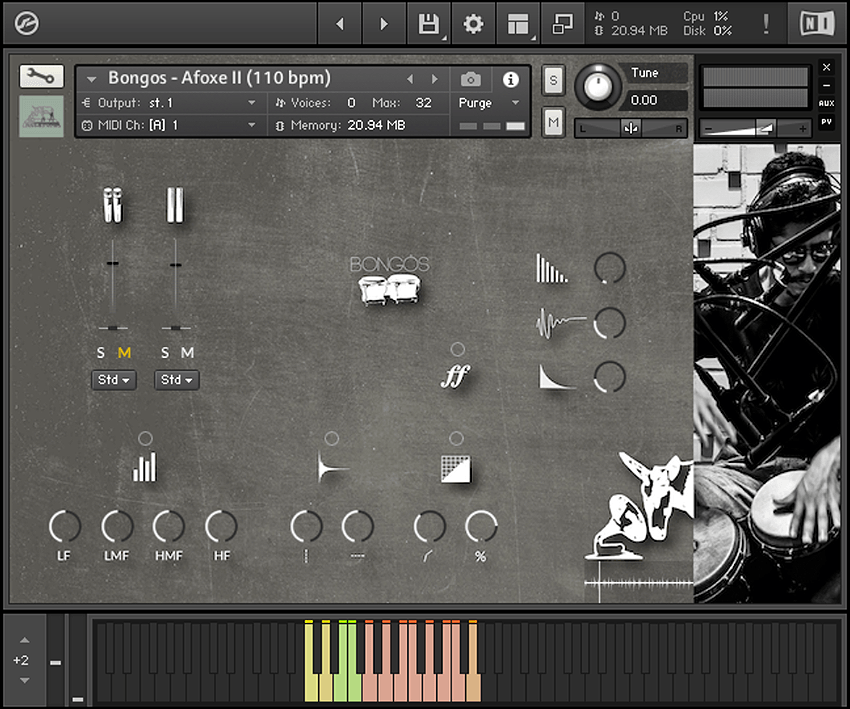Open the instrument name dropdown arrow
850x709 pixels.
coord(92,80)
